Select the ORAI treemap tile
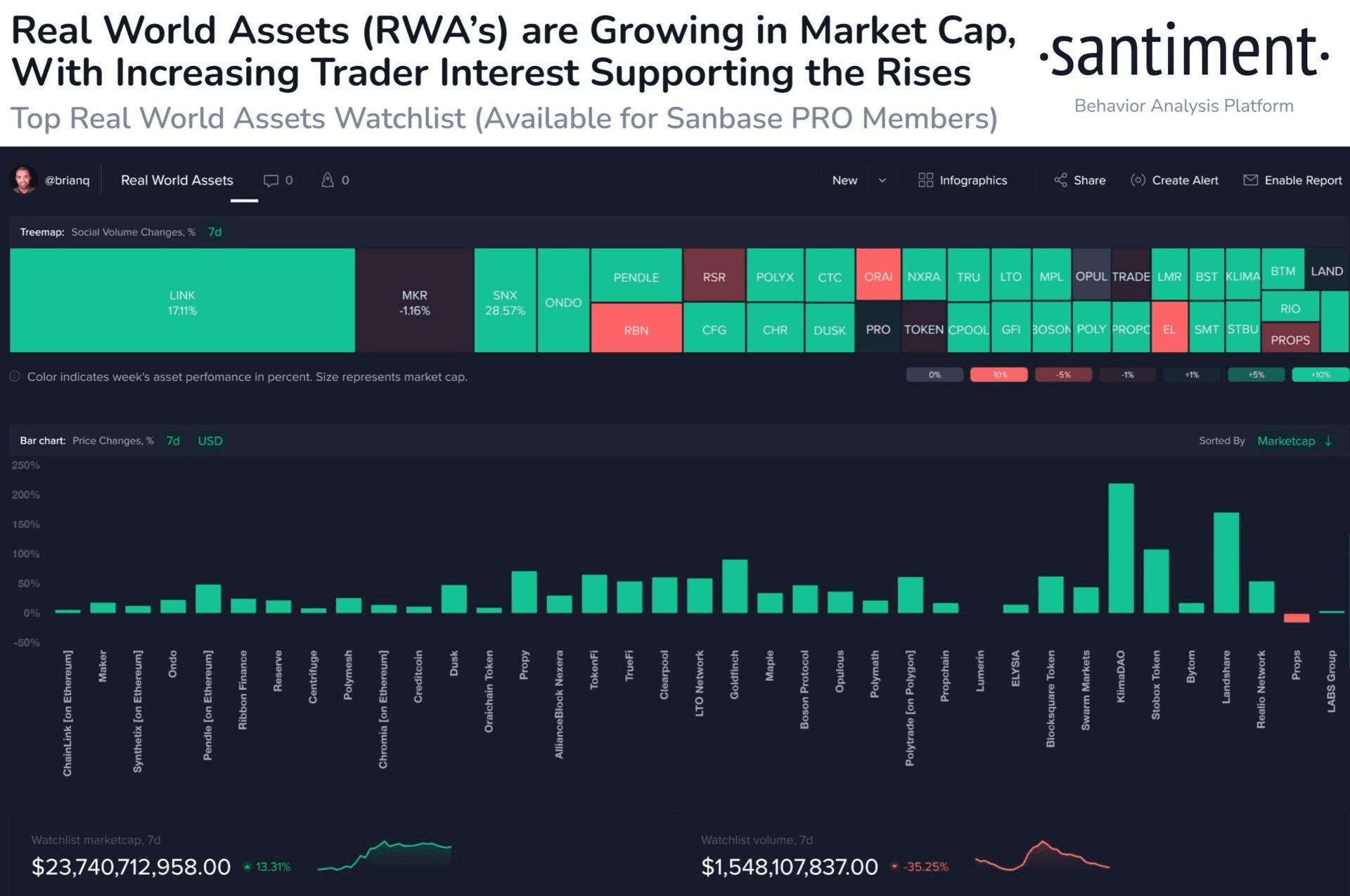 (x=878, y=275)
